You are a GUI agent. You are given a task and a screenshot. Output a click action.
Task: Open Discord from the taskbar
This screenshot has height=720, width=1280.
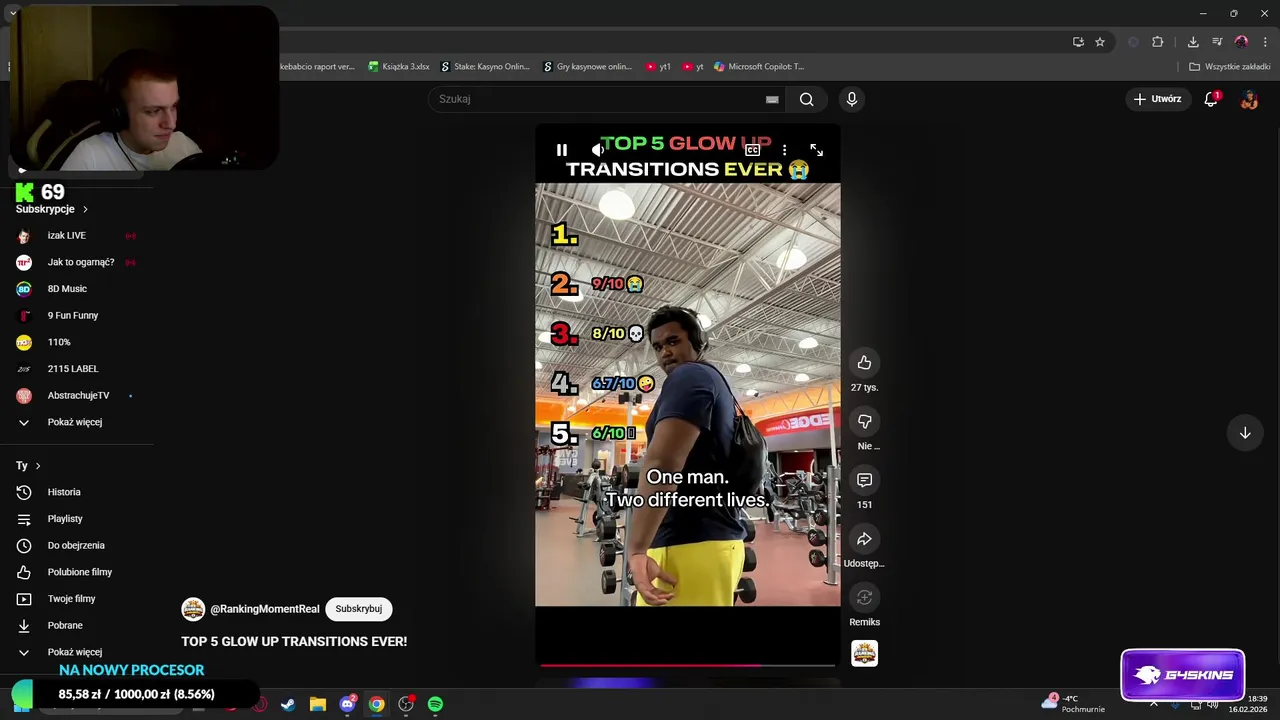click(x=347, y=704)
